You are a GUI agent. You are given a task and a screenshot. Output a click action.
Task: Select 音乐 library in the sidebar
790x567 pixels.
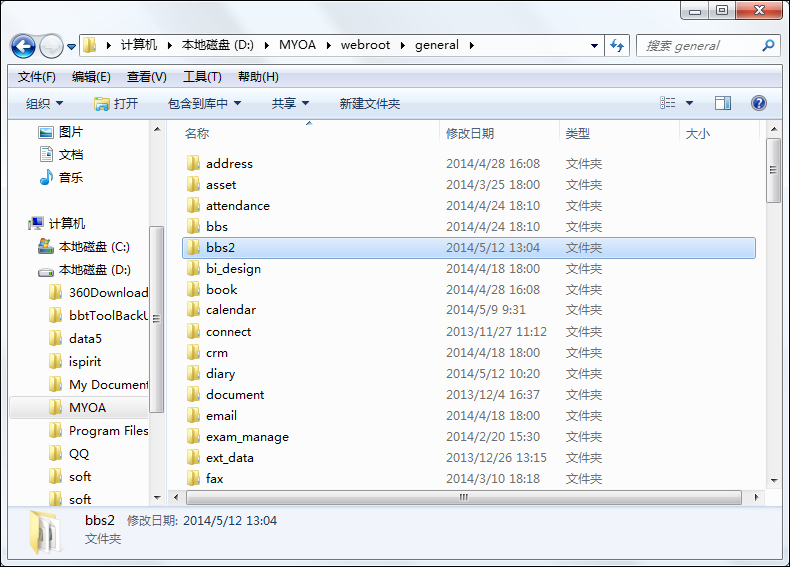(x=60, y=177)
